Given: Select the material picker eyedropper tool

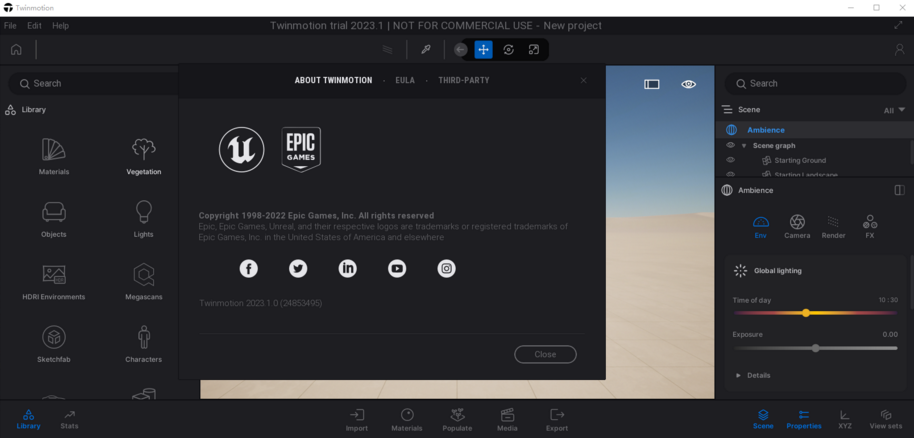Looking at the screenshot, I should (x=426, y=50).
